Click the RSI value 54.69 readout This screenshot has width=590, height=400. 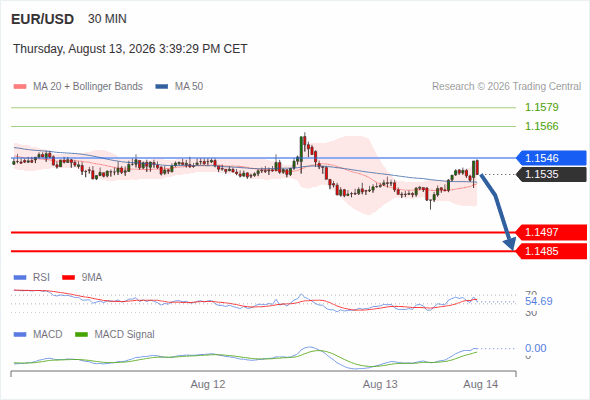click(538, 301)
